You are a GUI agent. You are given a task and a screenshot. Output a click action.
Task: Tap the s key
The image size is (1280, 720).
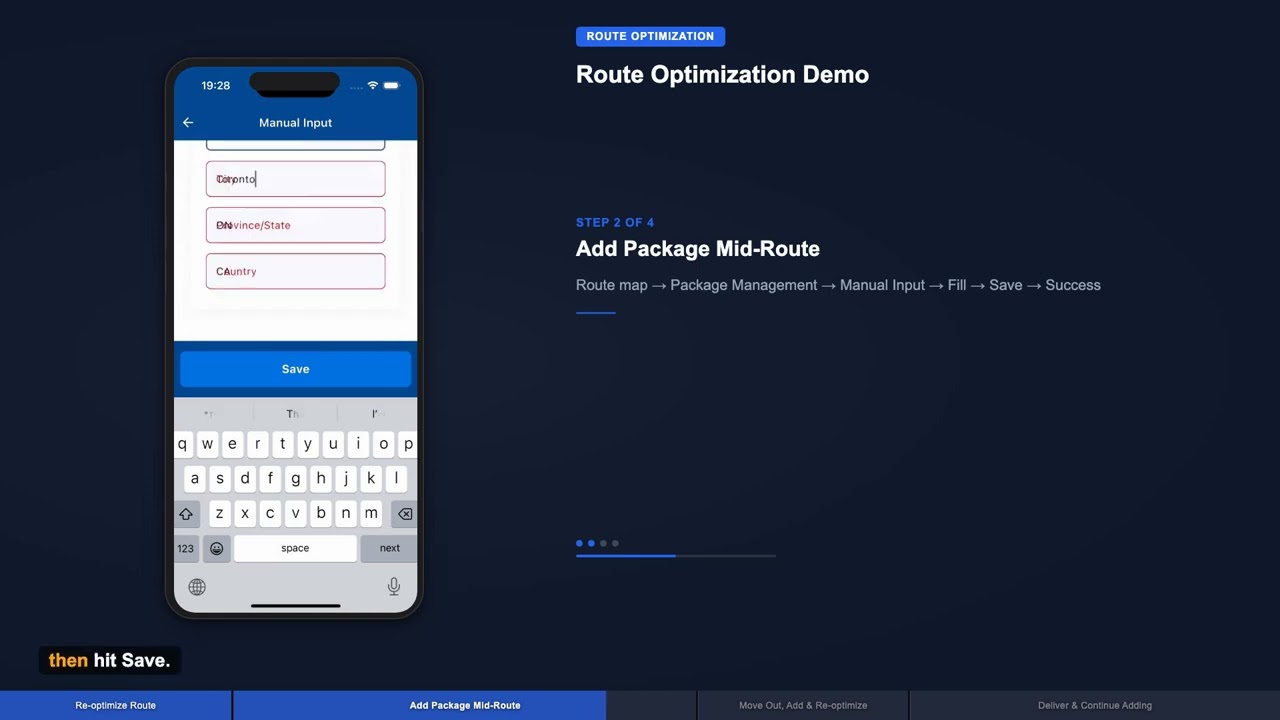pyautogui.click(x=220, y=478)
